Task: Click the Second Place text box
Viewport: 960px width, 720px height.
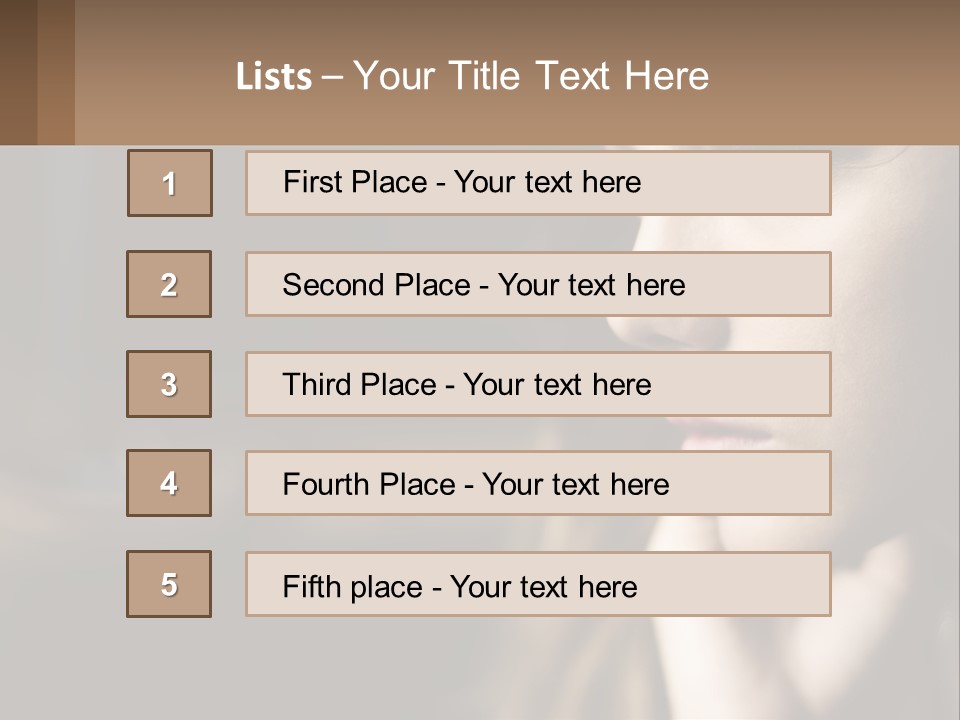Action: click(x=538, y=284)
